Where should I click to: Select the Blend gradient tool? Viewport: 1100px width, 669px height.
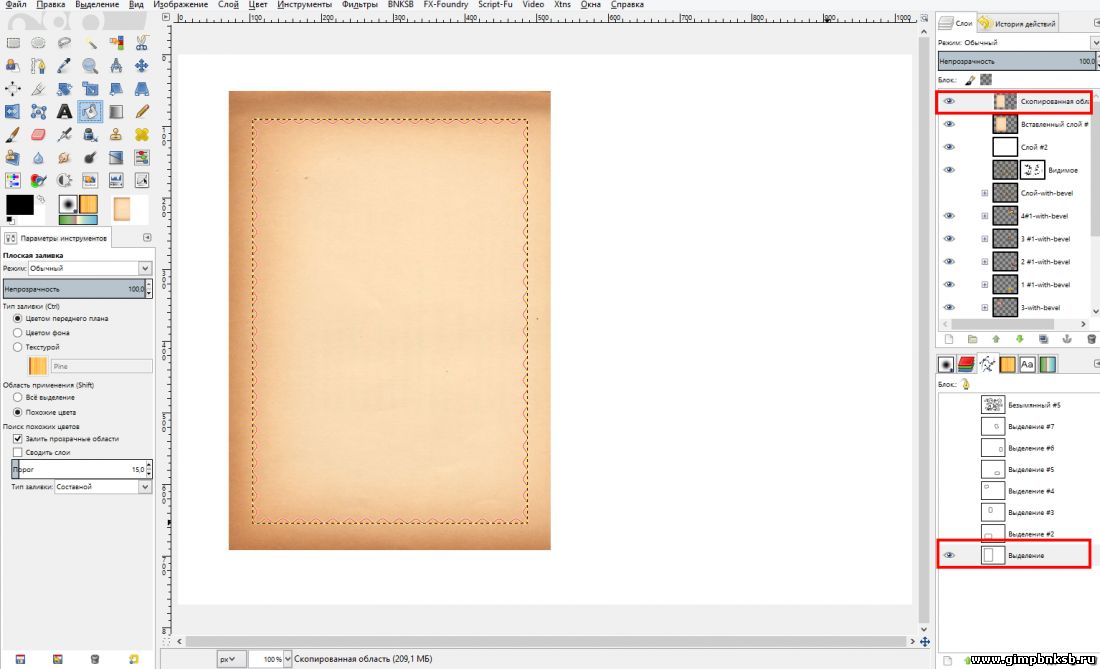(116, 112)
